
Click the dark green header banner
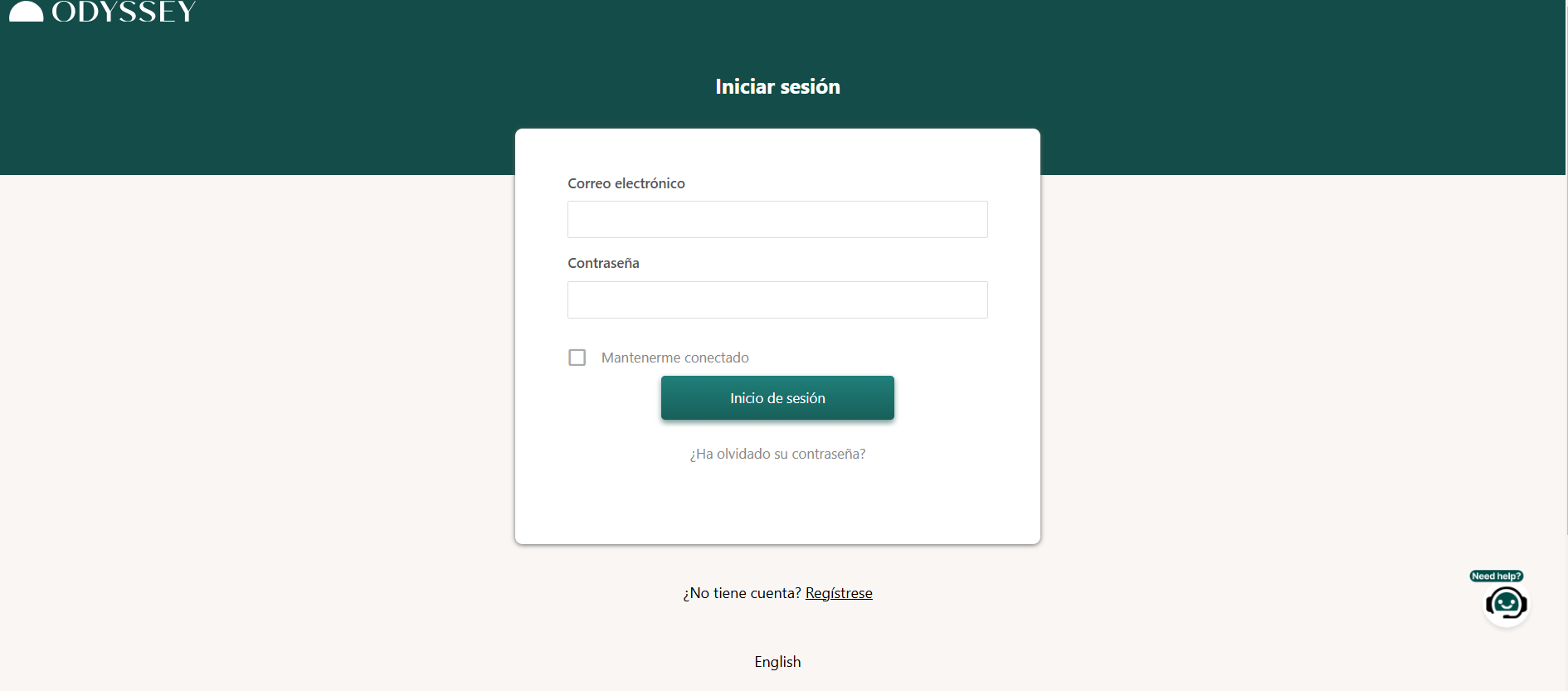click(1244, 87)
